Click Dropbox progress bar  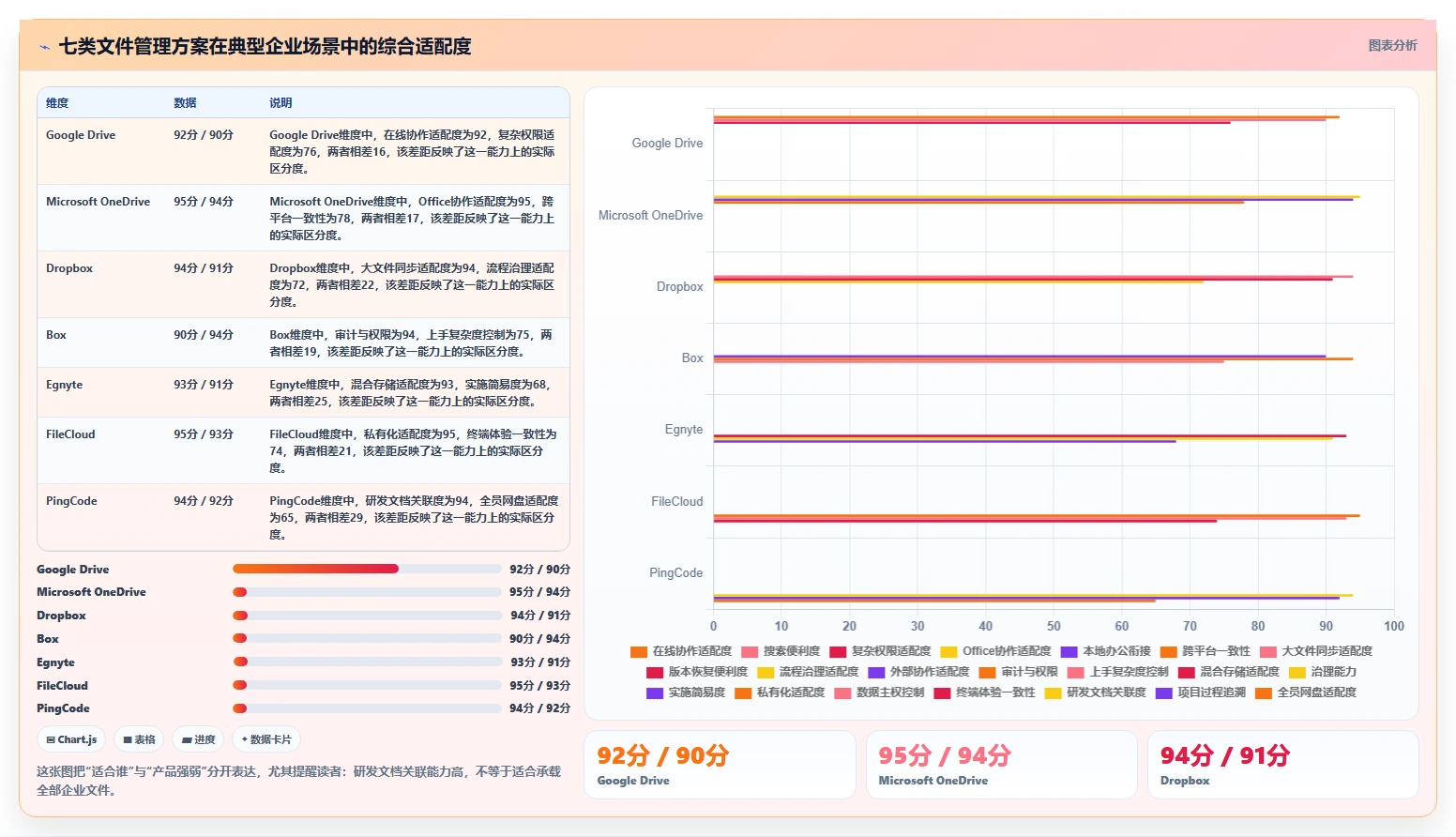click(x=367, y=616)
